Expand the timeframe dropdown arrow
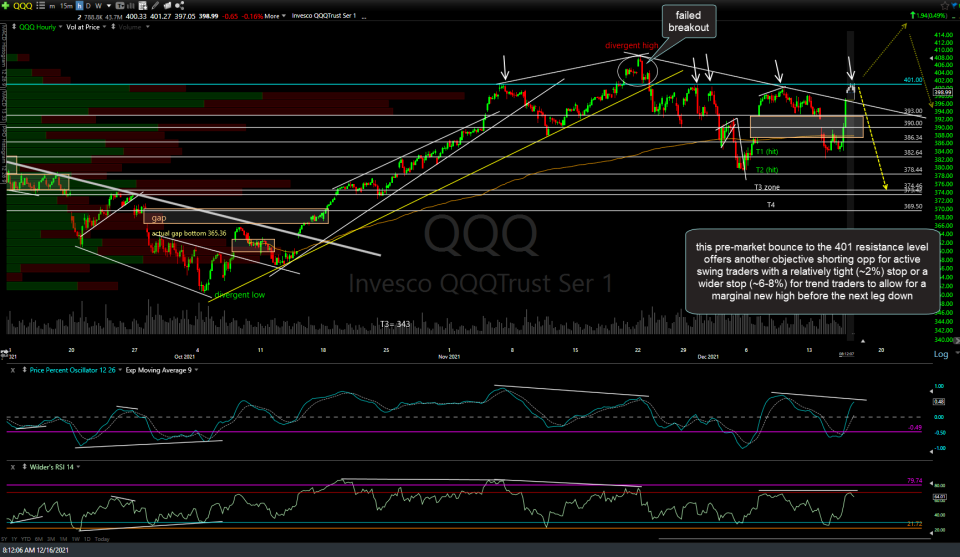Screen dimensions: 960x557 coord(109,6)
